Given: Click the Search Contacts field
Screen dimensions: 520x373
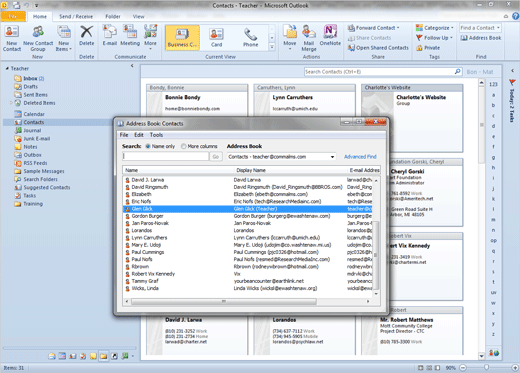Looking at the screenshot, I should coord(379,72).
